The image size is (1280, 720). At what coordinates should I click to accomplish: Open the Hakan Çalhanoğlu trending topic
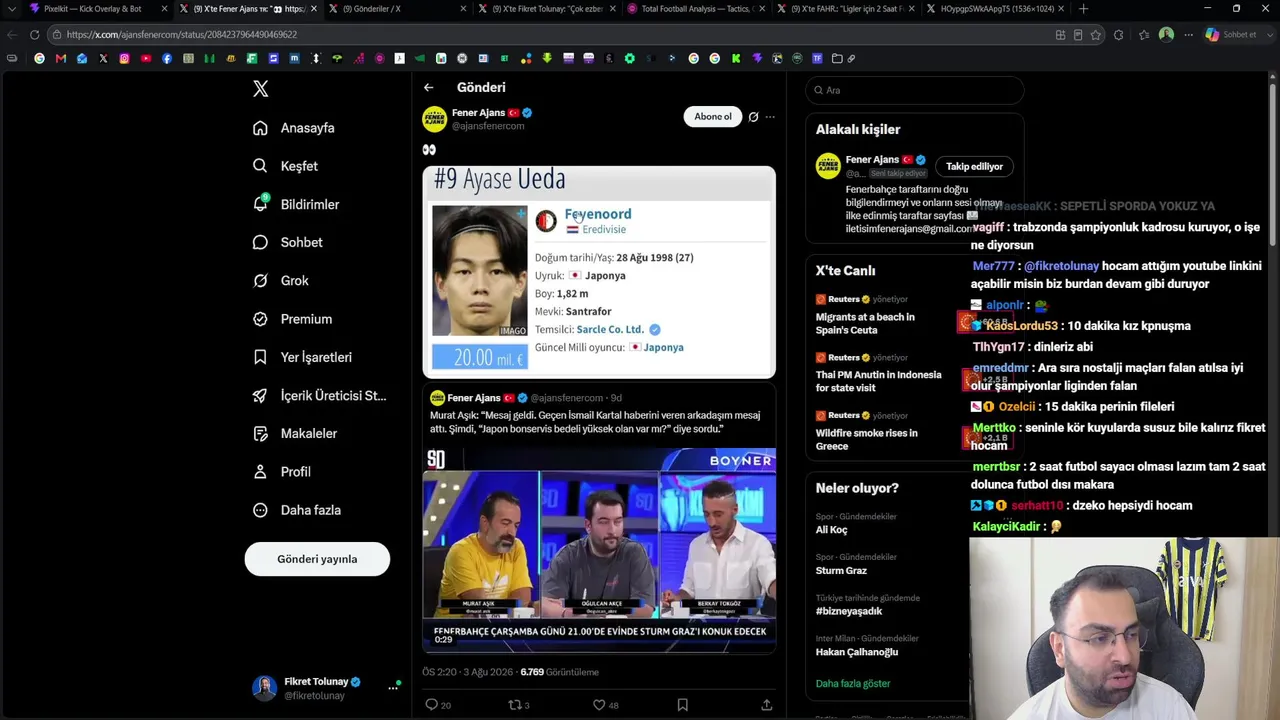click(857, 652)
